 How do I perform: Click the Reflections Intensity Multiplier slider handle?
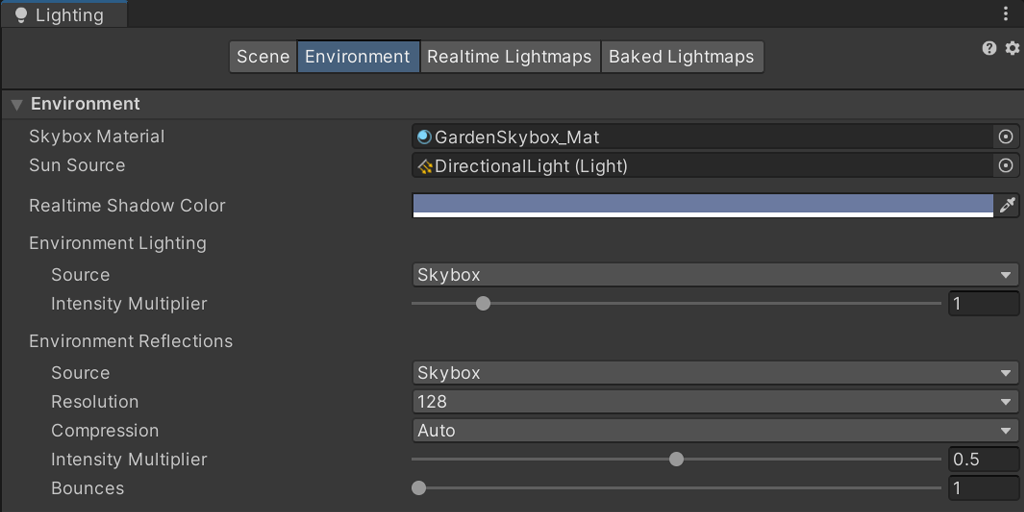coord(676,460)
